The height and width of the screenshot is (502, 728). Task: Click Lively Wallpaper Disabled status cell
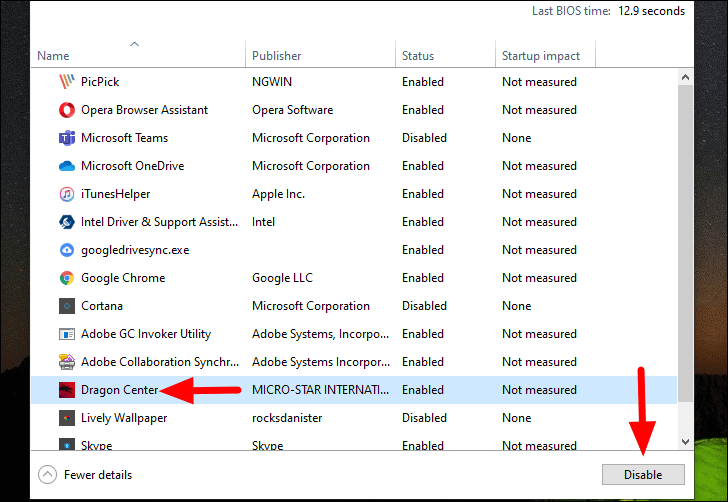coord(424,418)
